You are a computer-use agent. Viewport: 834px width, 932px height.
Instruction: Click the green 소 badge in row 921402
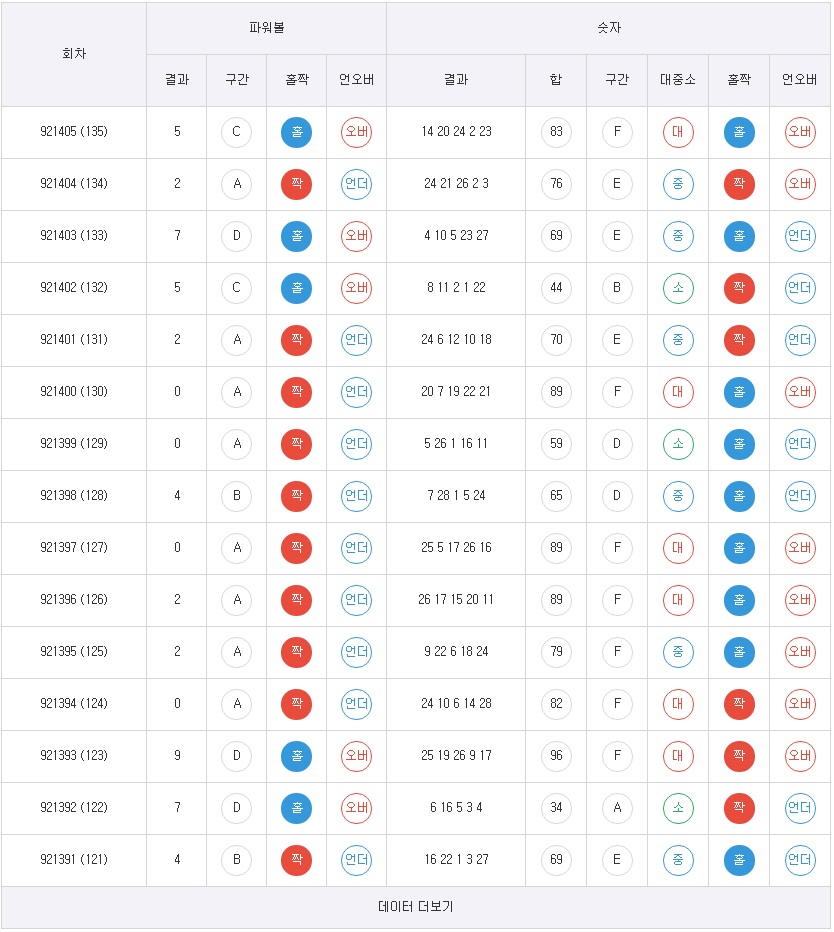(x=678, y=288)
